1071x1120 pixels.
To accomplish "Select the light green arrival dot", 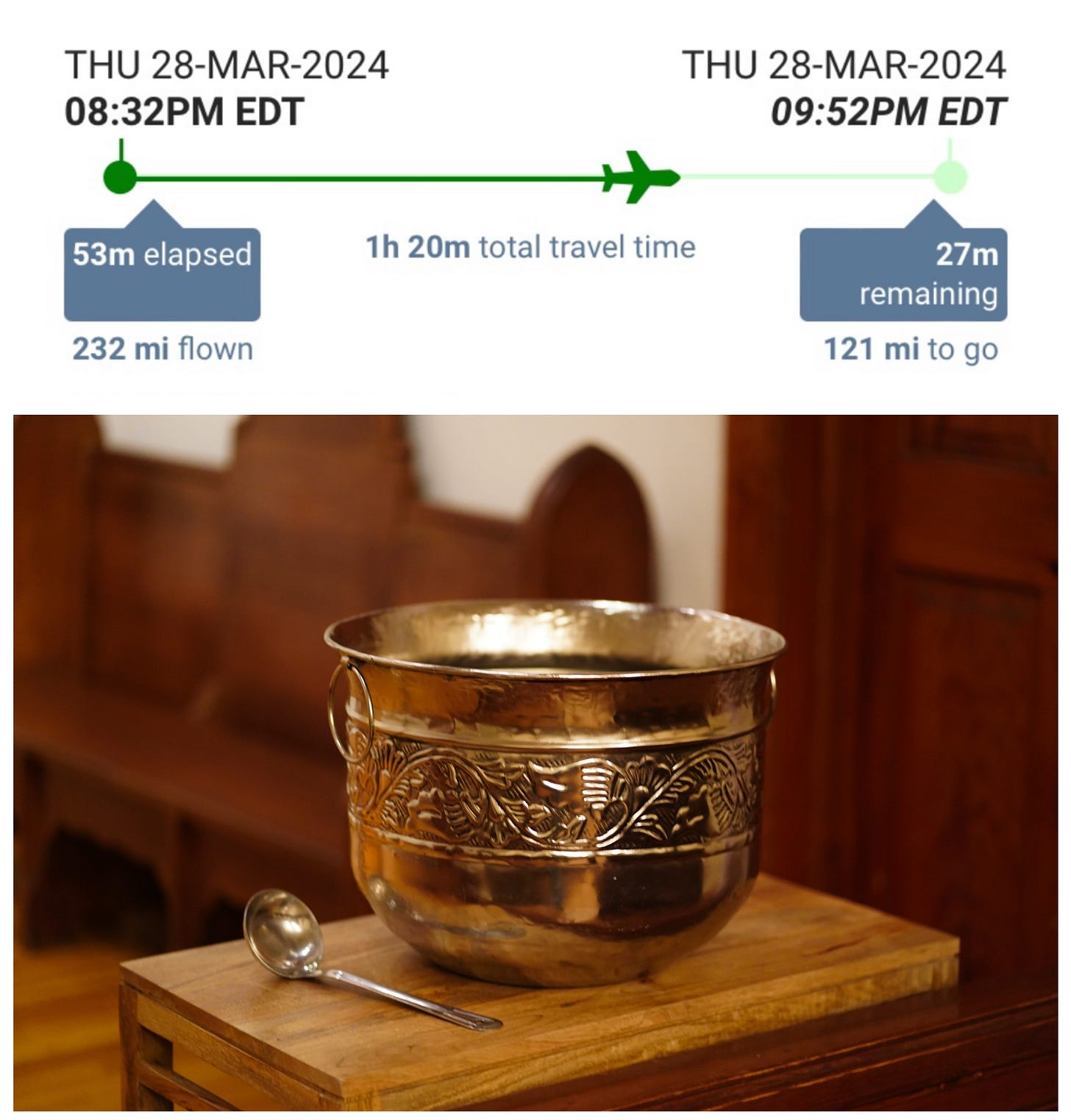I will [950, 177].
